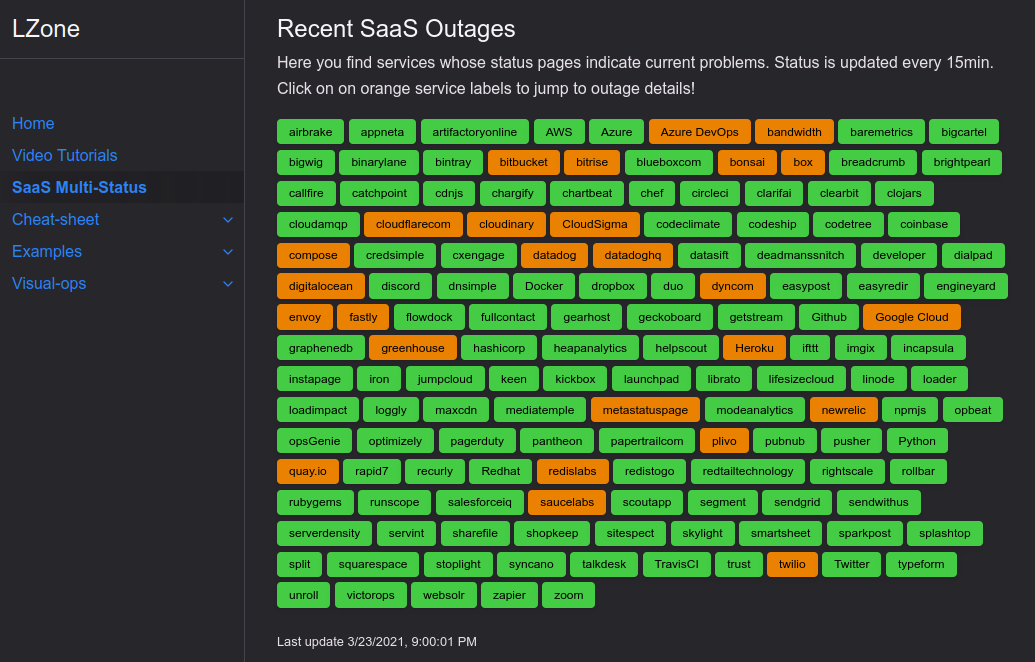Click the LZone site title
Screen dimensions: 1035x662
click(x=46, y=28)
